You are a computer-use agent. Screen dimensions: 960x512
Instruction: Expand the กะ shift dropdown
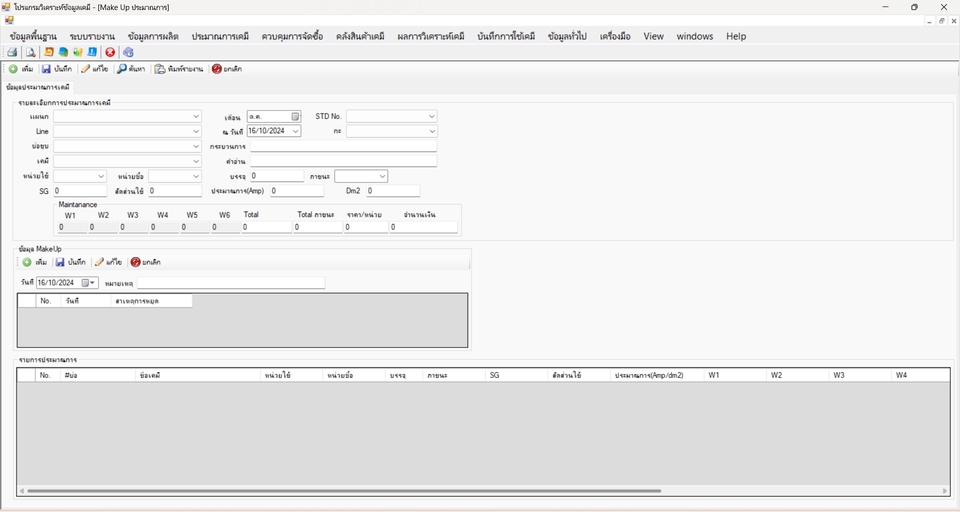point(432,131)
